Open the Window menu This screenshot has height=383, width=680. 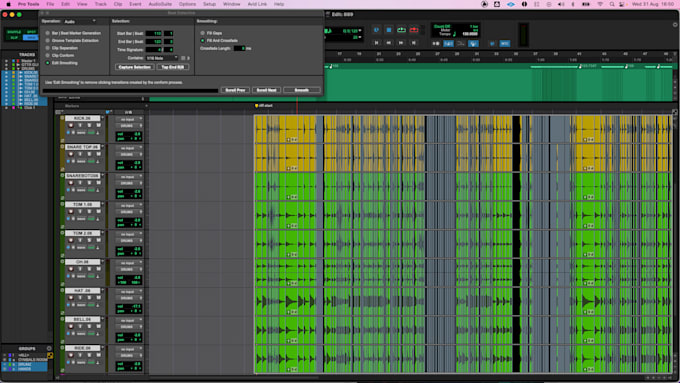(x=232, y=4)
